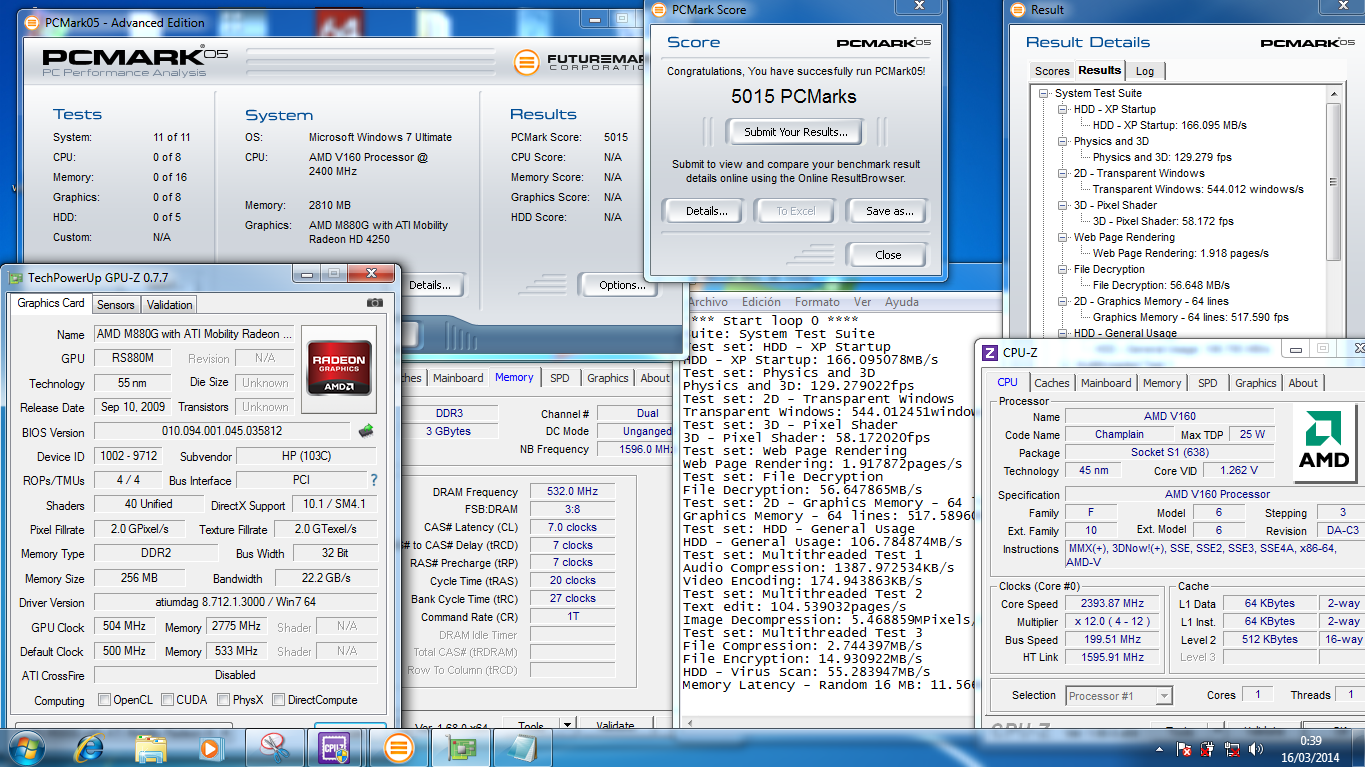Open CPU-Z processor selection dropdown
Screen dimensions: 1365x767
[x=1164, y=696]
